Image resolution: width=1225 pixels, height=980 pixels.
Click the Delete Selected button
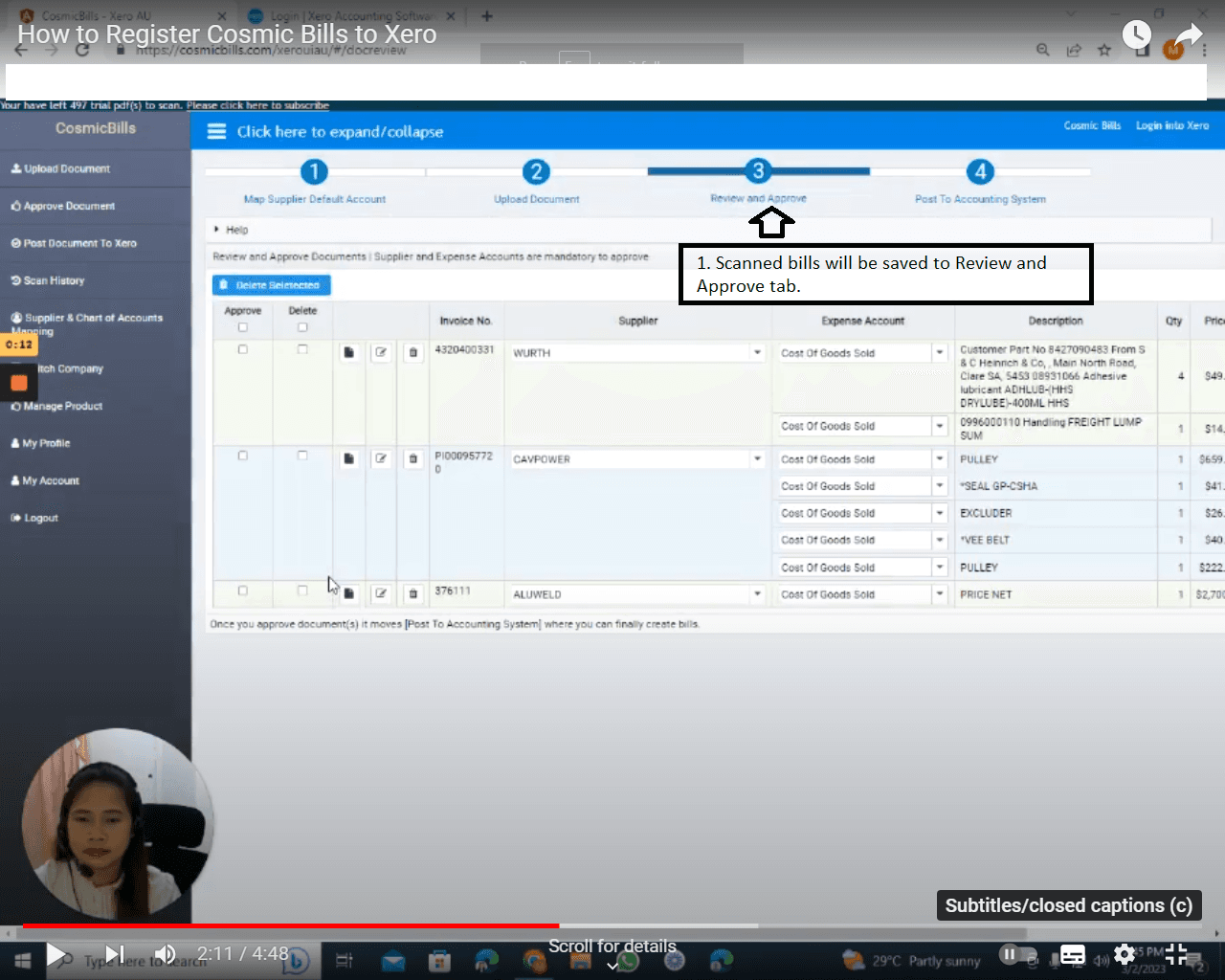(x=272, y=285)
